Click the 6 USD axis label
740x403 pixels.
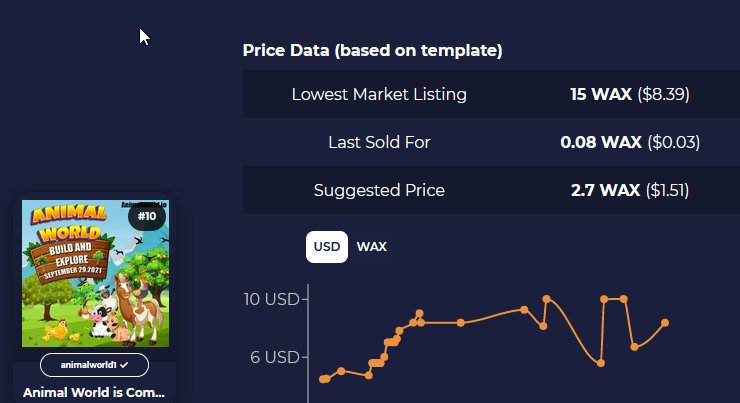click(275, 357)
